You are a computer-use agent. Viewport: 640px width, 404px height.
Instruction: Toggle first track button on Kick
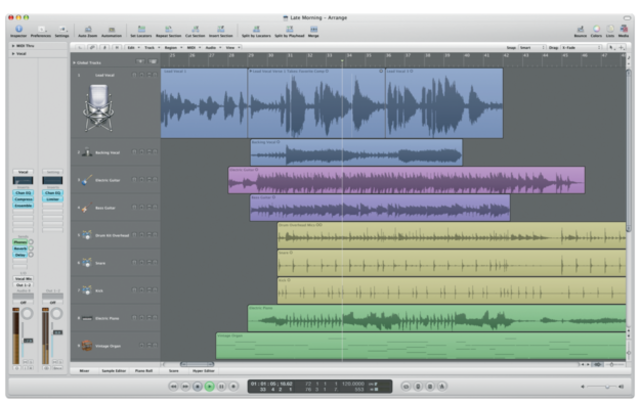[134, 290]
